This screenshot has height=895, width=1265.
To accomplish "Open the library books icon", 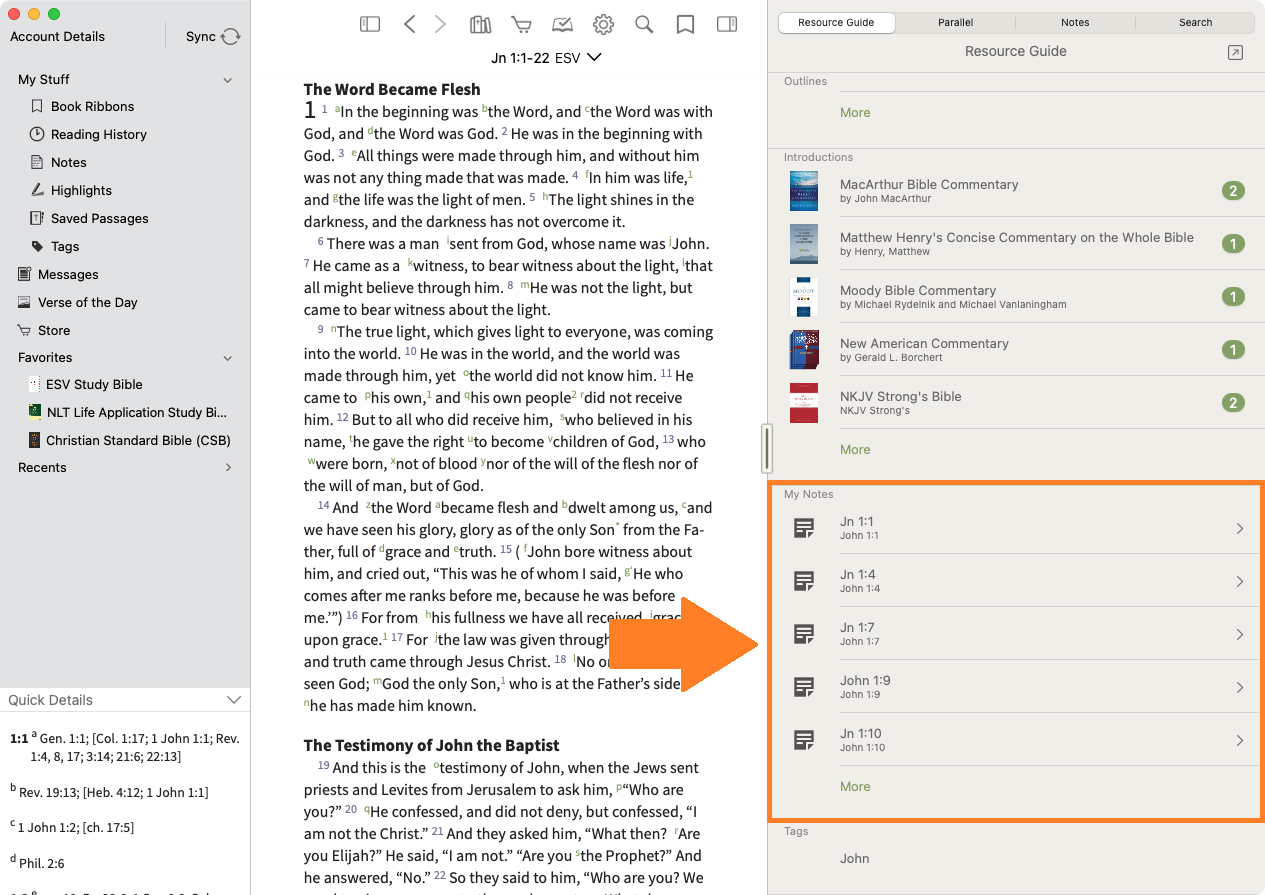I will click(x=481, y=25).
